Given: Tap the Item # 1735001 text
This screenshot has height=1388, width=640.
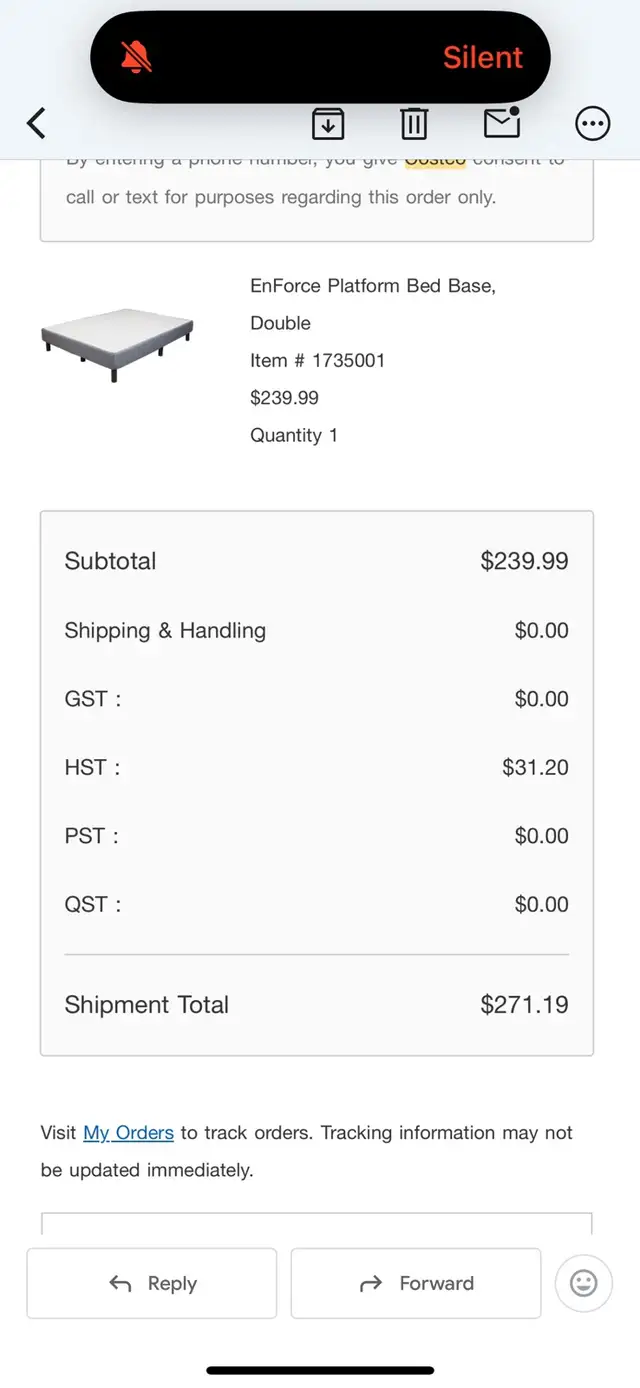Looking at the screenshot, I should coord(317,360).
